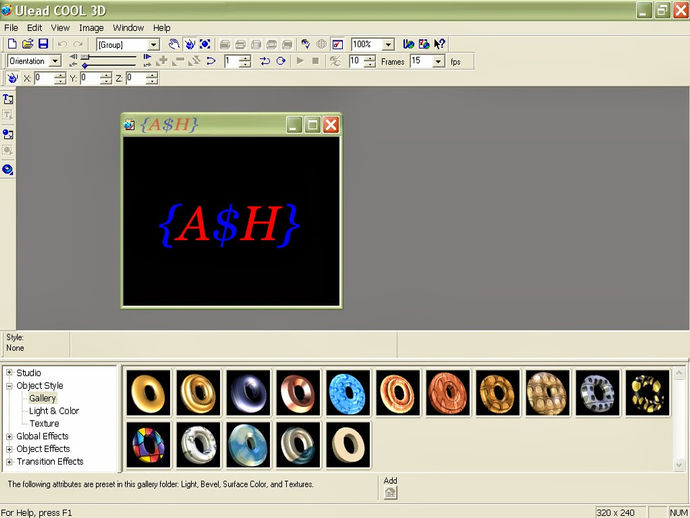
Task: Select Gallery under Object Style
Action: [42, 398]
